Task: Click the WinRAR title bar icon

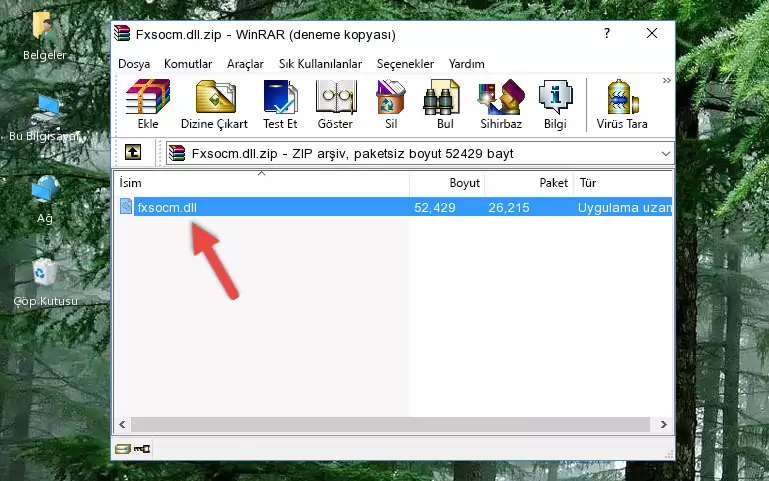Action: (x=122, y=34)
